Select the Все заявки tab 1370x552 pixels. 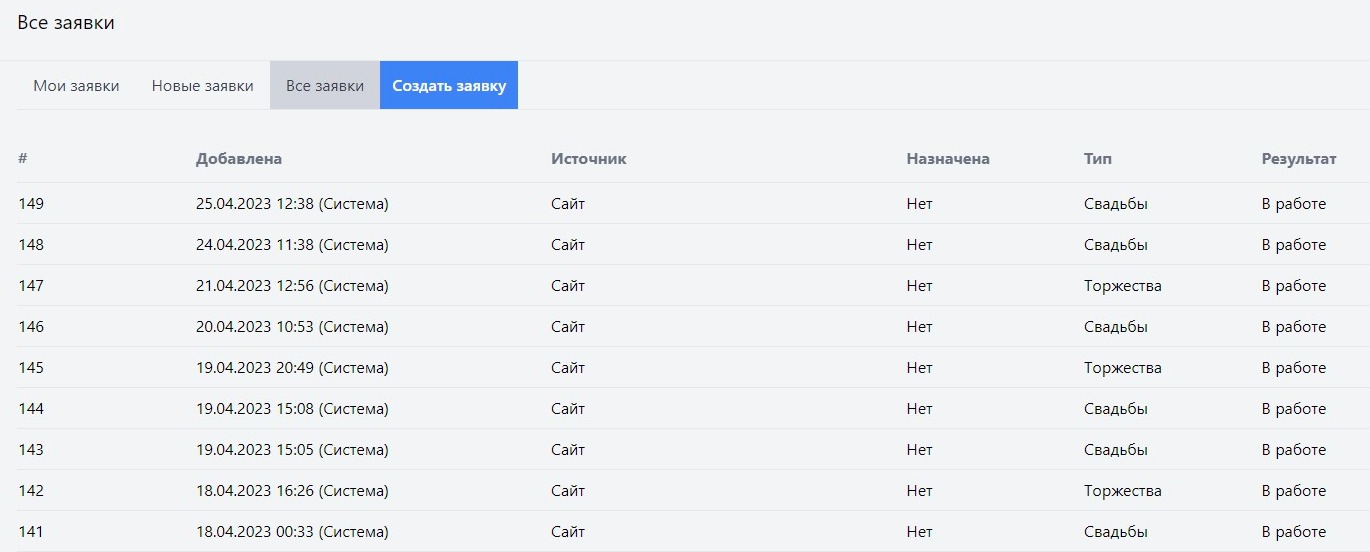(324, 86)
